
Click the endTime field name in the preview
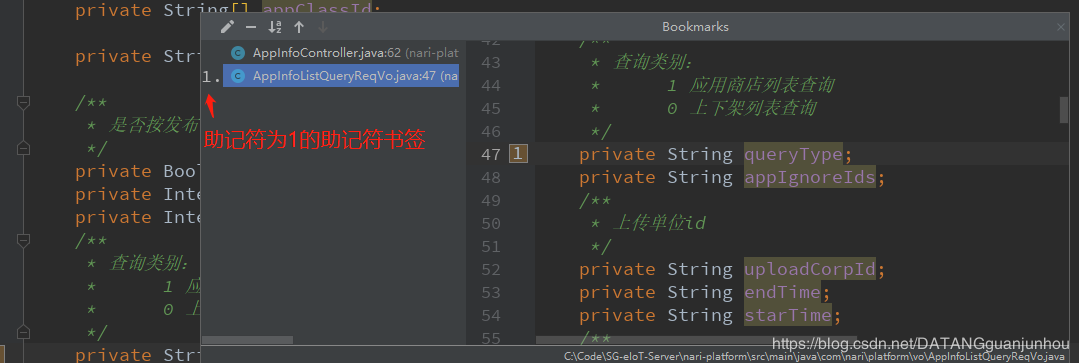(x=782, y=292)
